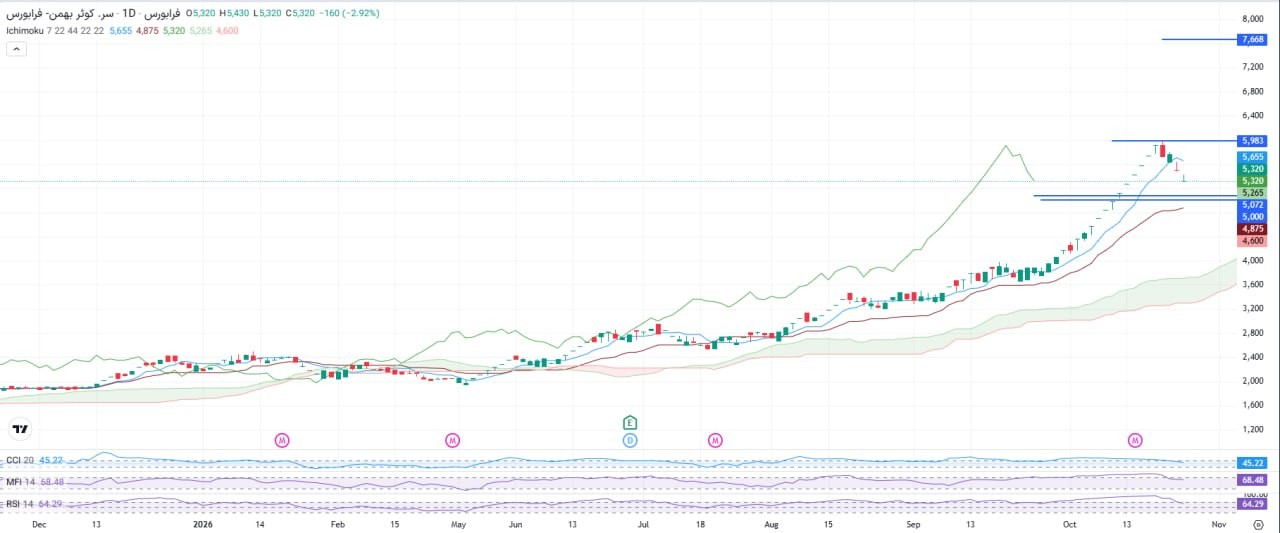The image size is (1280, 533).
Task: Click the M event marker near July 18
Action: click(x=715, y=440)
